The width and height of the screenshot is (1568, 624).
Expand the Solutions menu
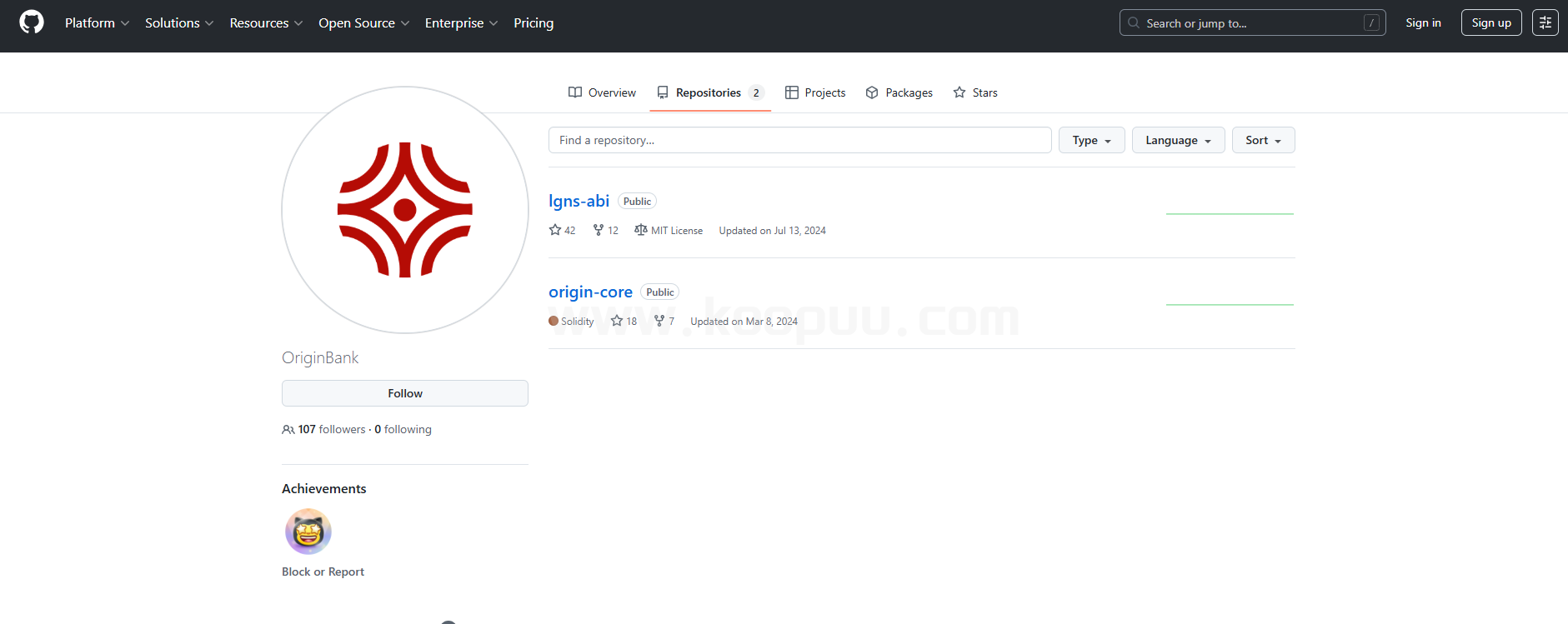(x=179, y=23)
